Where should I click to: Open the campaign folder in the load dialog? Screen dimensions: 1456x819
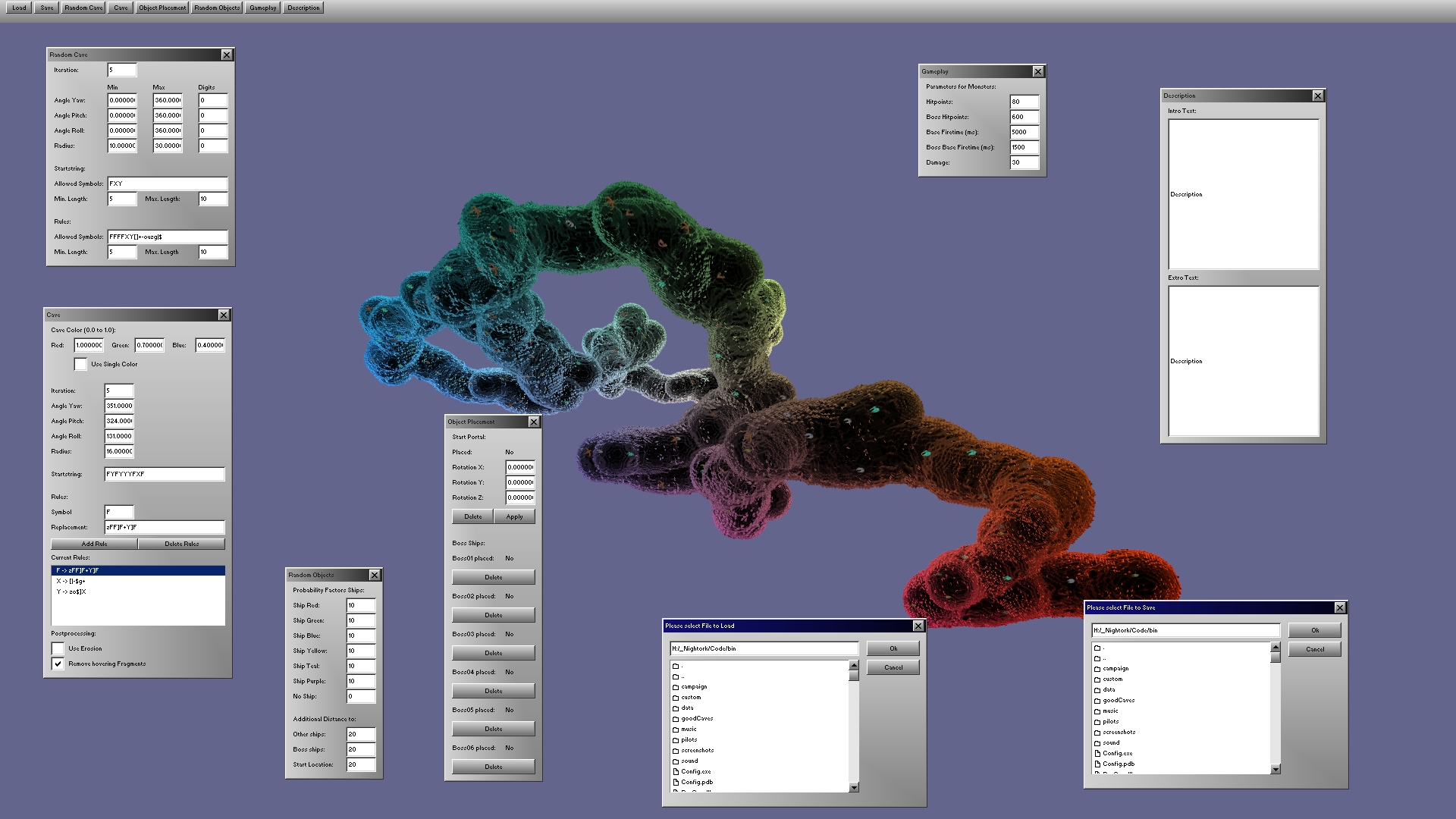pyautogui.click(x=694, y=686)
